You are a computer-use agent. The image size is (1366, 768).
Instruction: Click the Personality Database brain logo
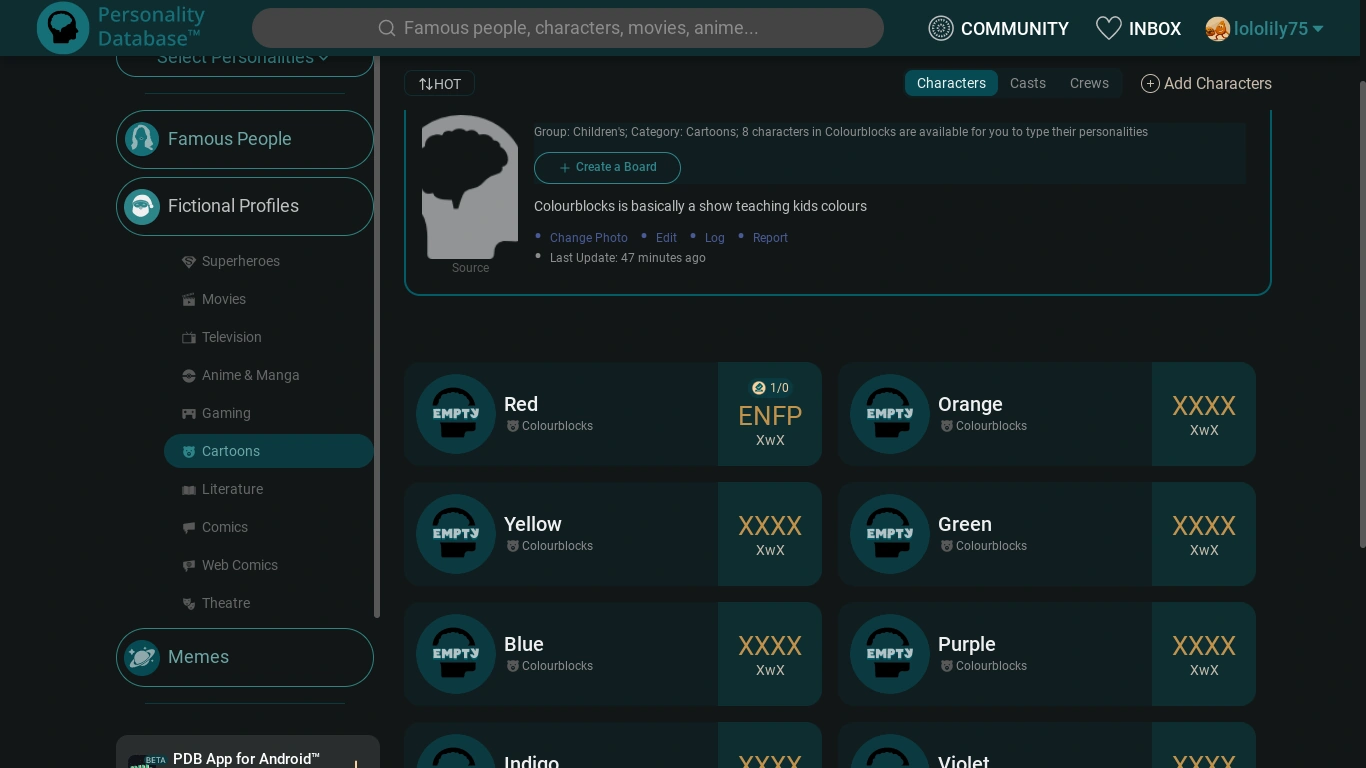(62, 28)
